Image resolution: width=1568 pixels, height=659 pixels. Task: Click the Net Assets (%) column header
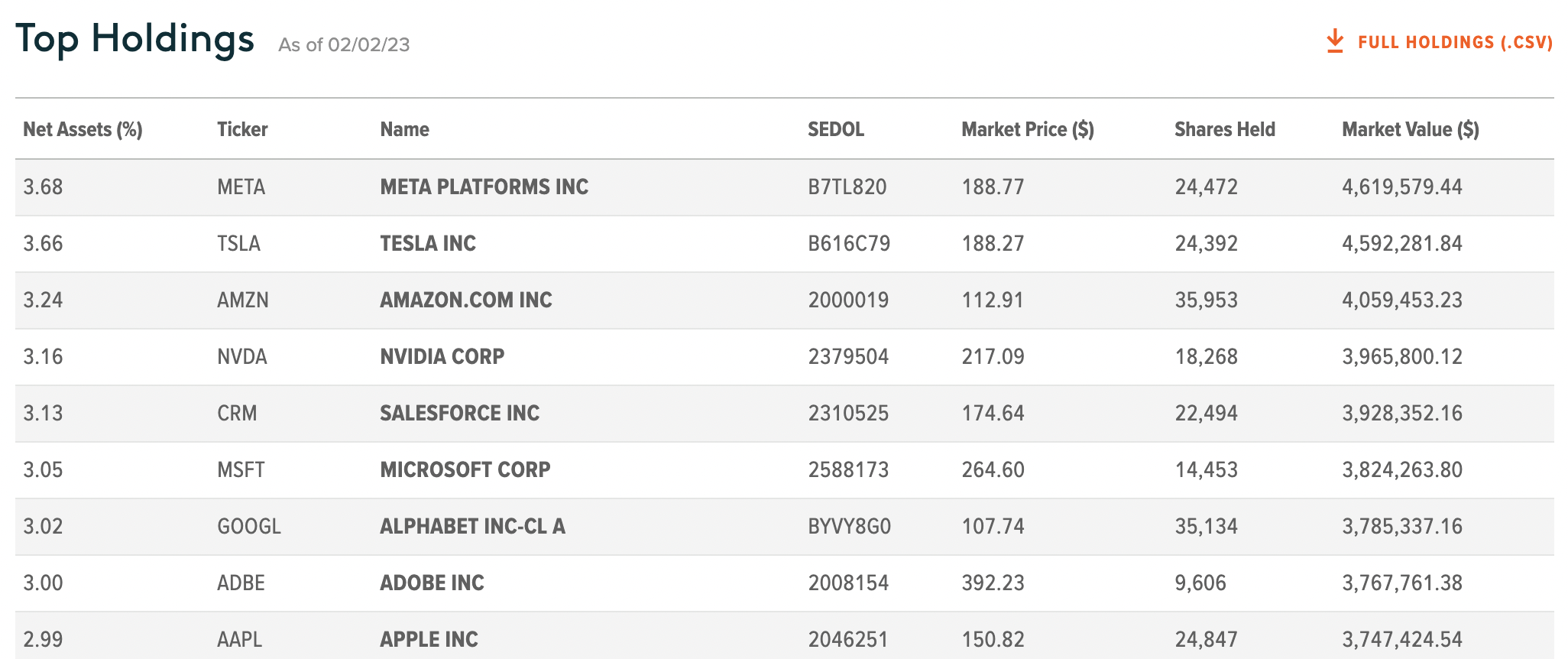pos(83,129)
